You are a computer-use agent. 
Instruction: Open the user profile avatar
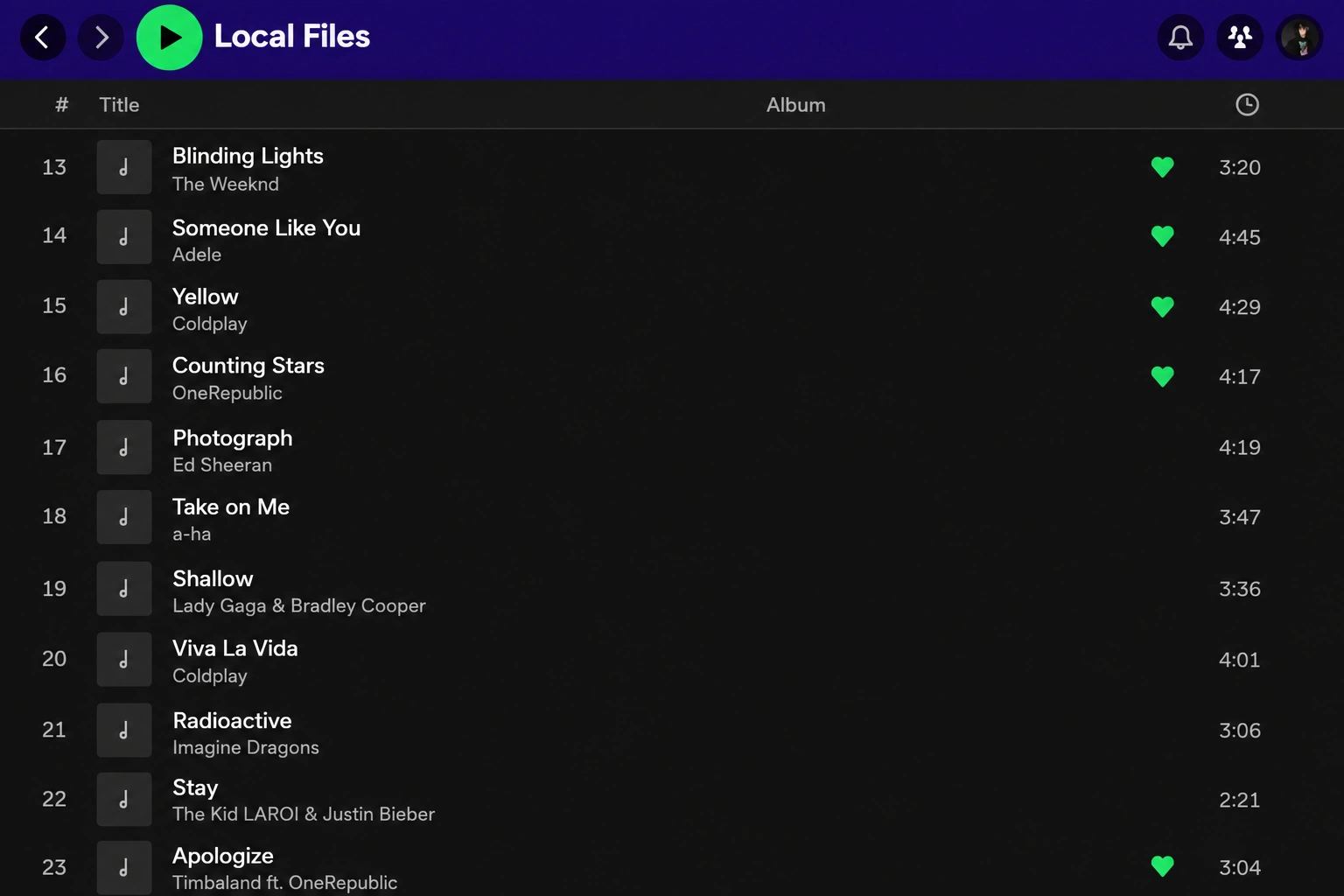[1299, 37]
